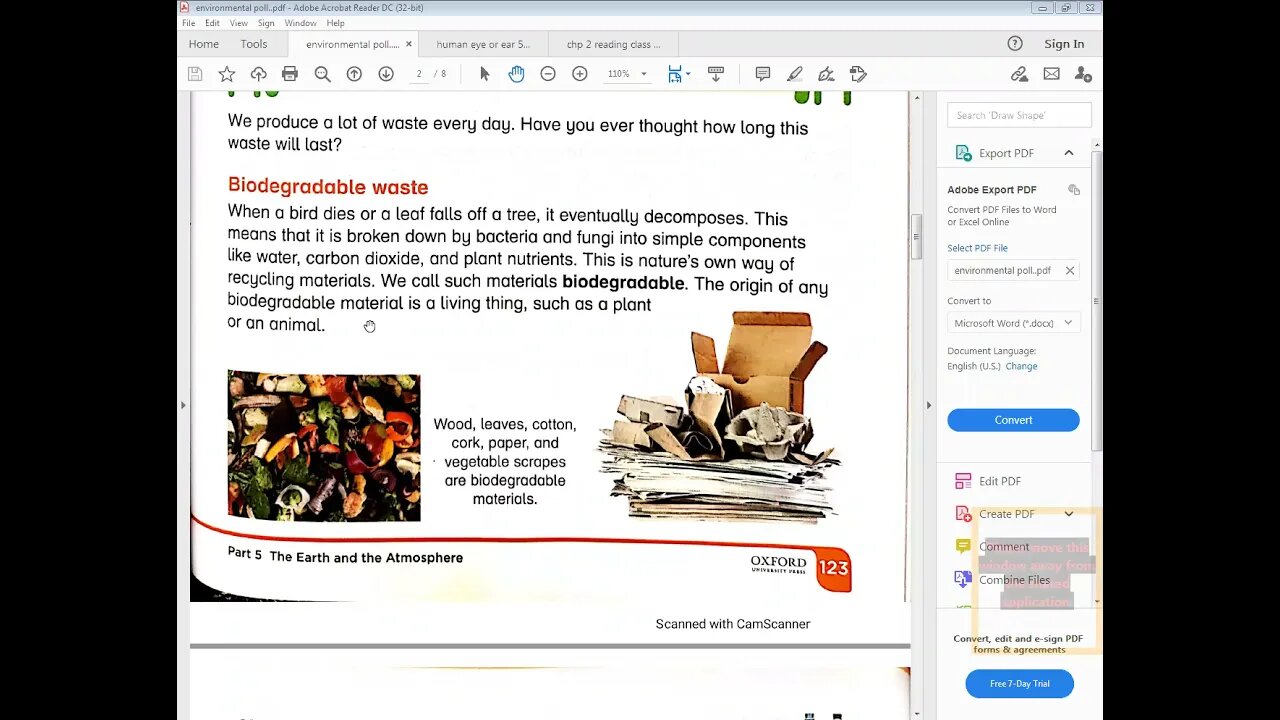Click the blue Convert button
1280x720 pixels.
(1013, 420)
